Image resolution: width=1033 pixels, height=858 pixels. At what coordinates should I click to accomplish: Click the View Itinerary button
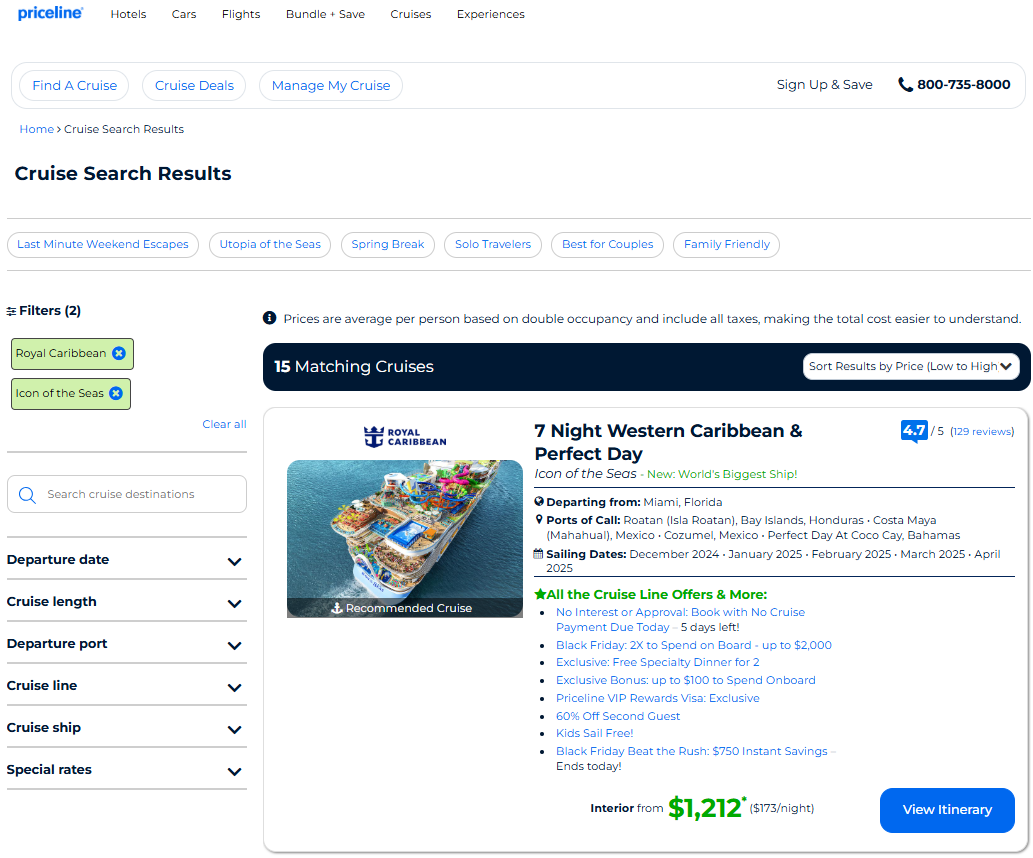pyautogui.click(x=947, y=811)
